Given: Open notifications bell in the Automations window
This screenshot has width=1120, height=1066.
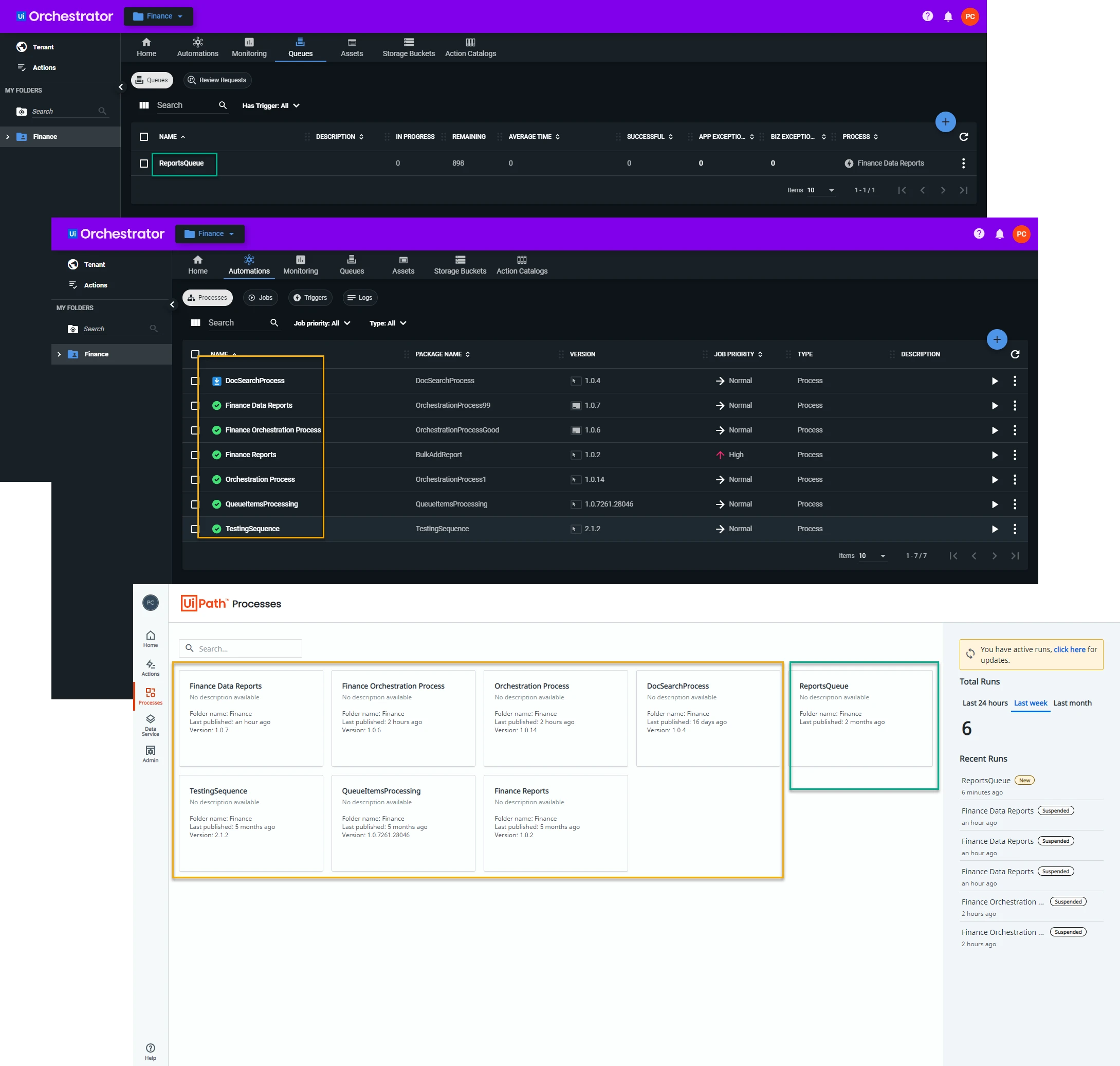Looking at the screenshot, I should pos(1000,234).
